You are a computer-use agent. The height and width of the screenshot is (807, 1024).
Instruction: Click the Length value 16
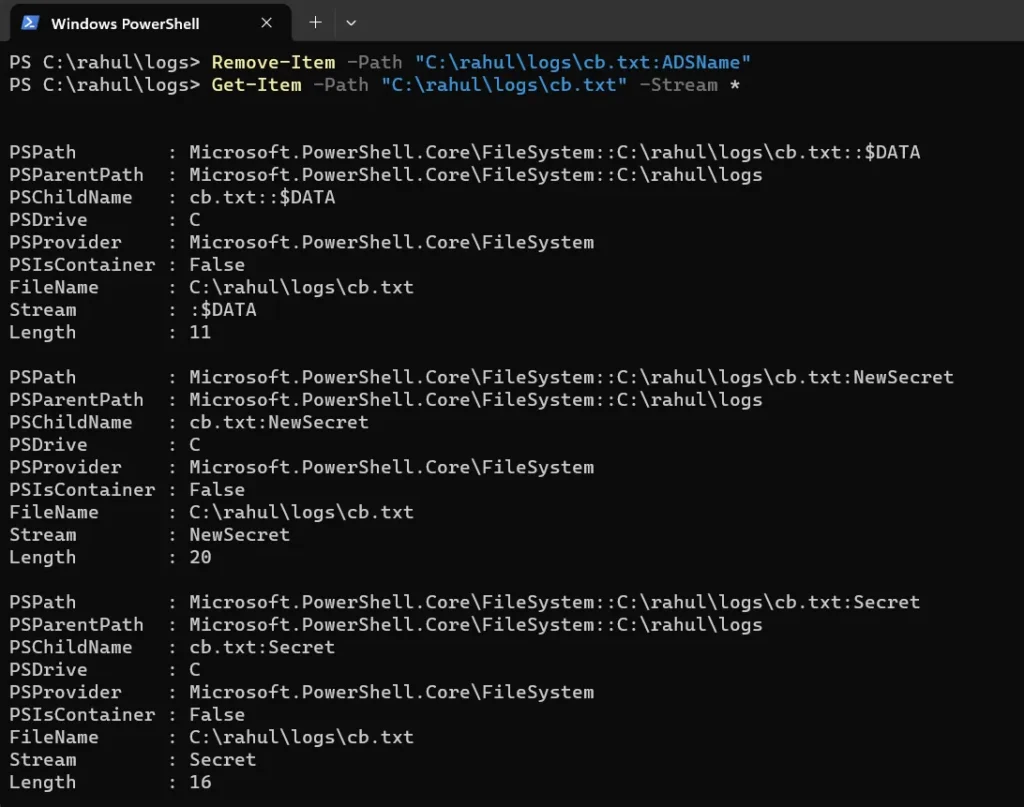click(x=200, y=782)
